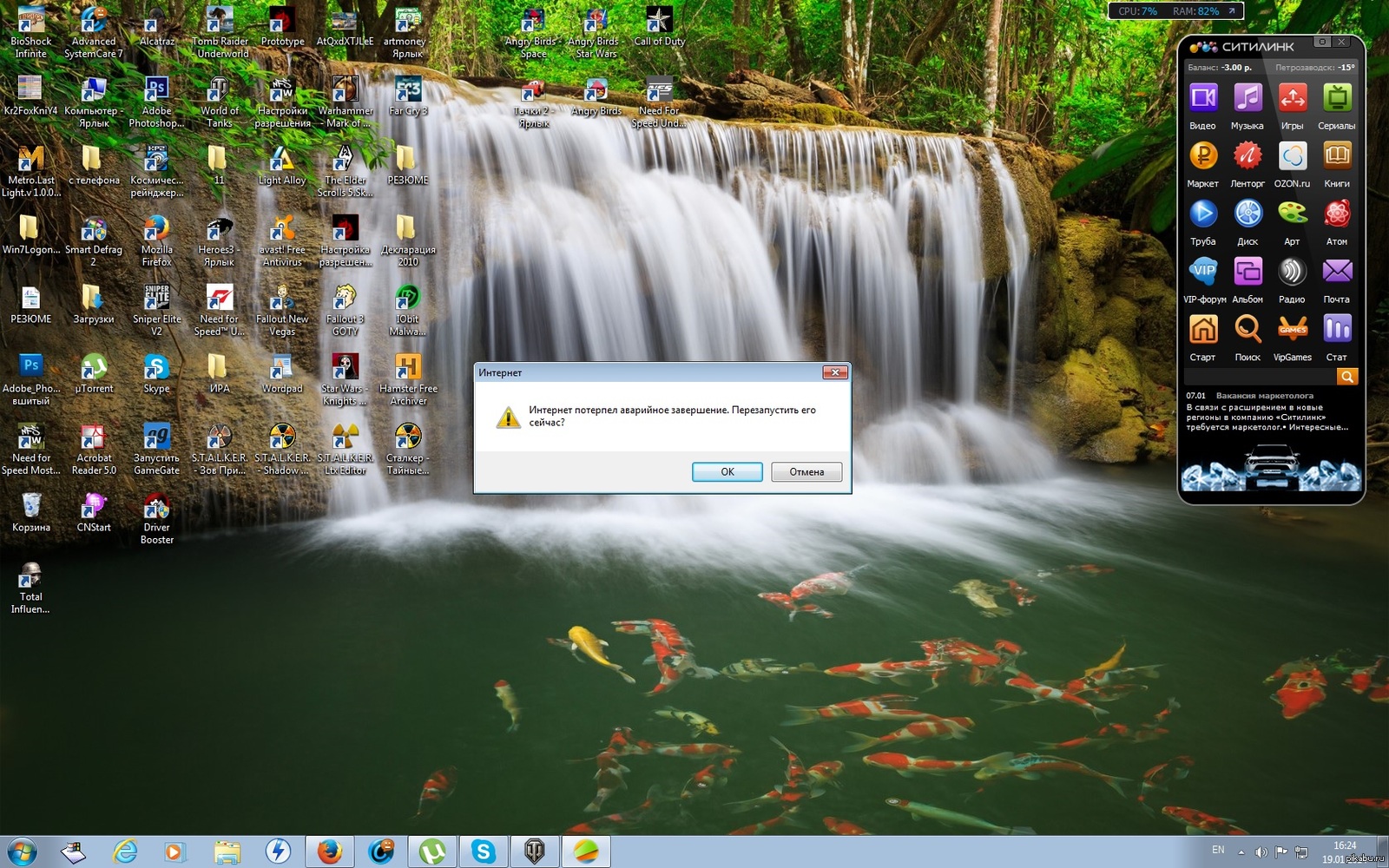Click the widget search input field

[1259, 376]
